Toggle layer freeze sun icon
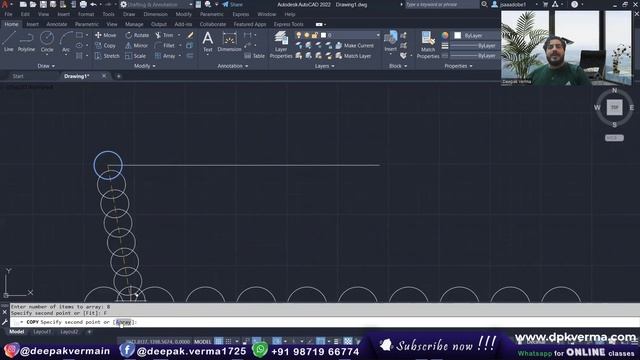 point(307,35)
